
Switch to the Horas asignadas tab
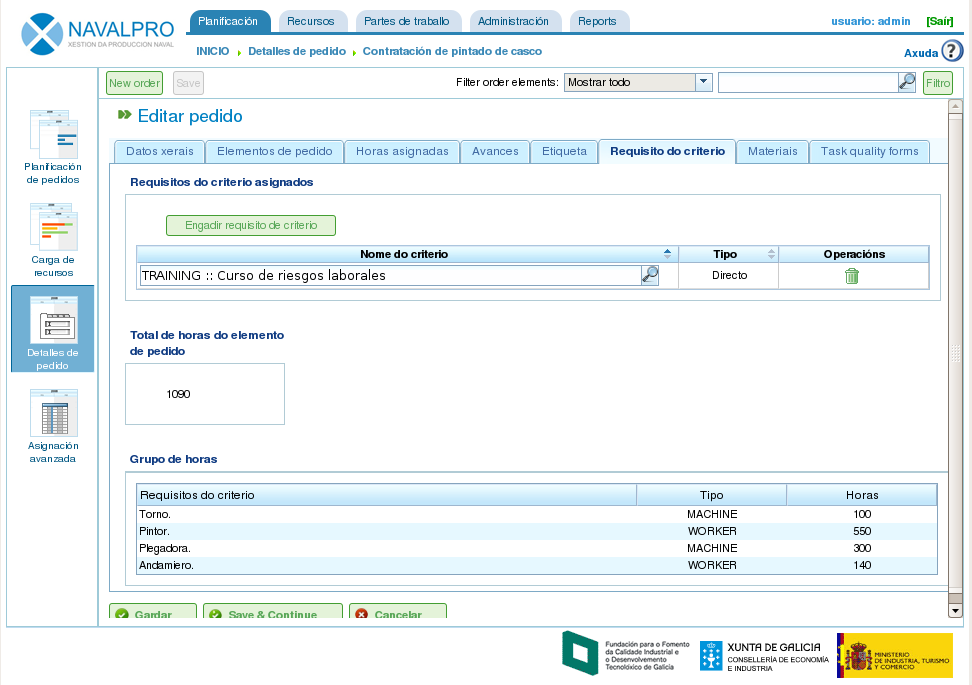(402, 151)
